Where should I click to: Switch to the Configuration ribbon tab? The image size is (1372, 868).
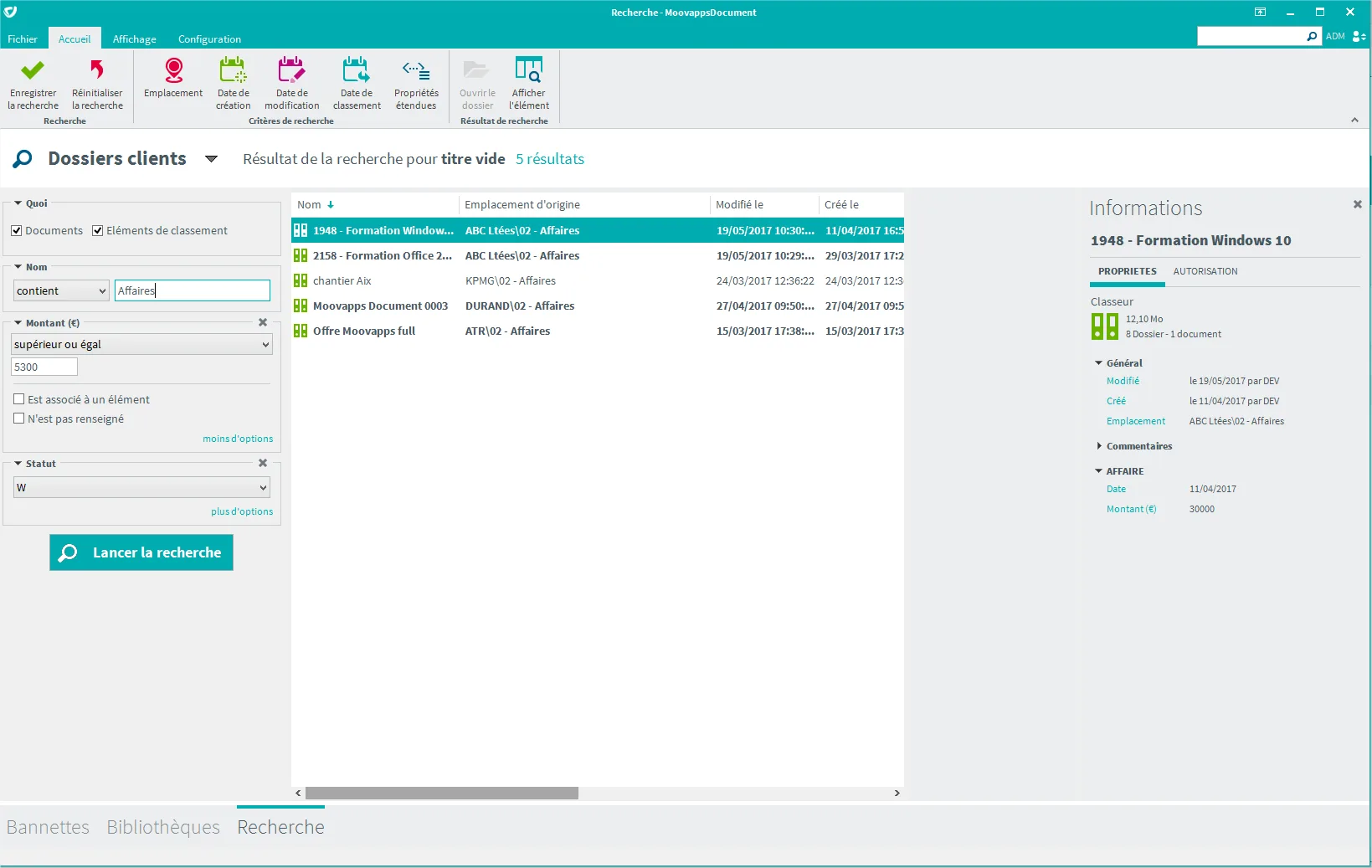209,39
